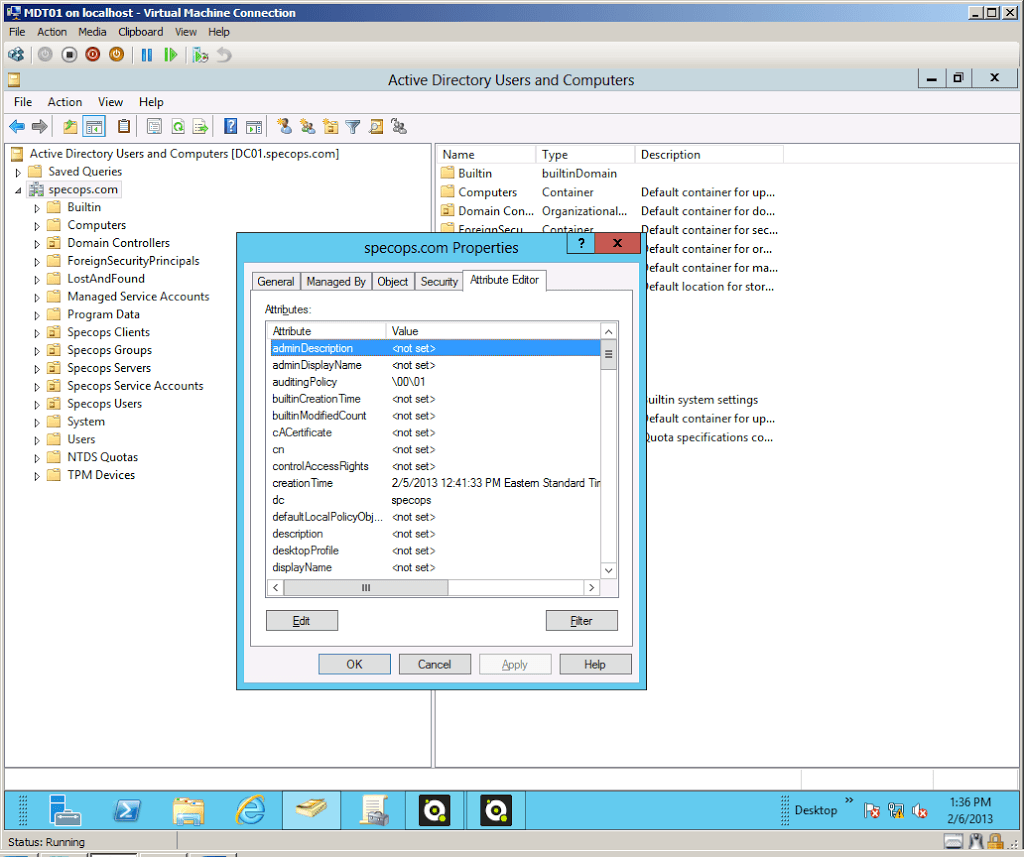Toggle the Show/Hide Action Pane icon
The image size is (1024, 857).
pyautogui.click(x=254, y=126)
